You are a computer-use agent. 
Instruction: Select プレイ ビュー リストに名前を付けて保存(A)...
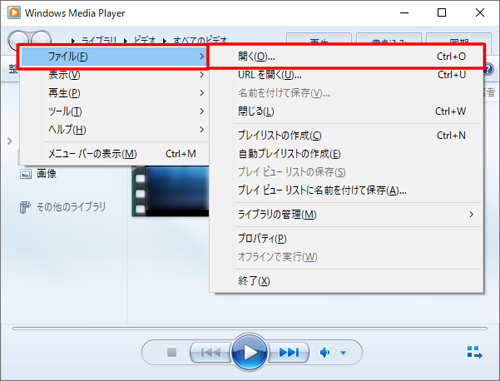click(x=346, y=190)
